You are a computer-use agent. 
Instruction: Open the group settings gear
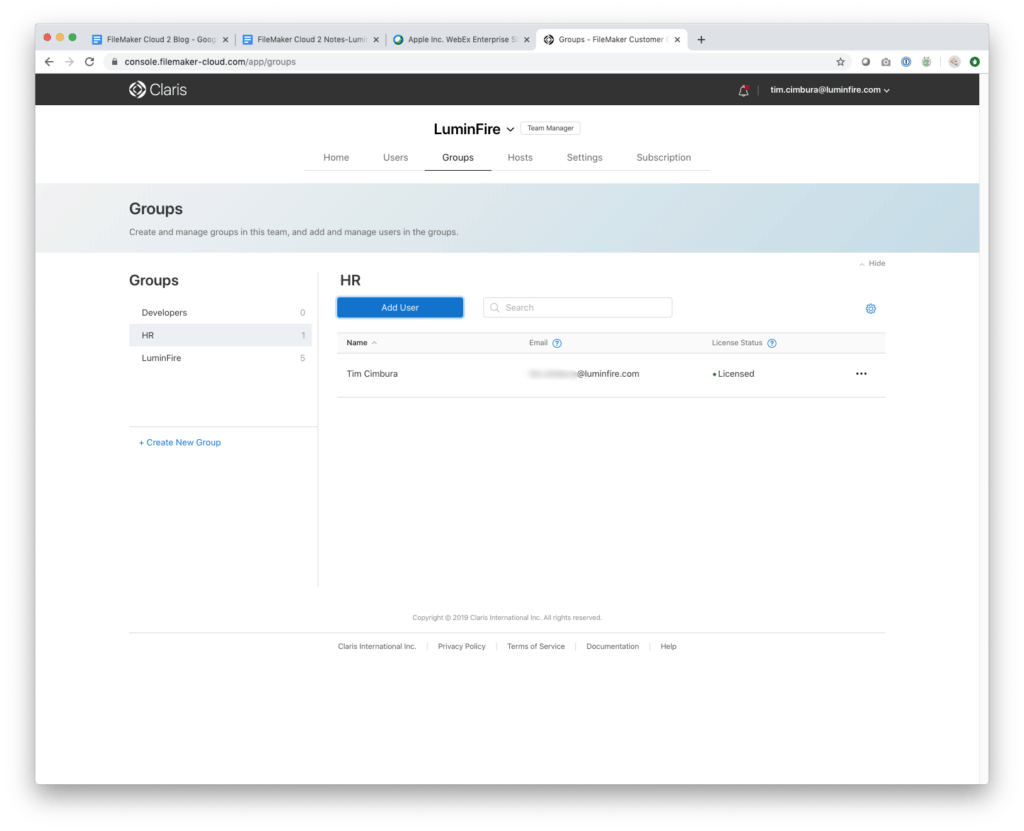pyautogui.click(x=870, y=308)
